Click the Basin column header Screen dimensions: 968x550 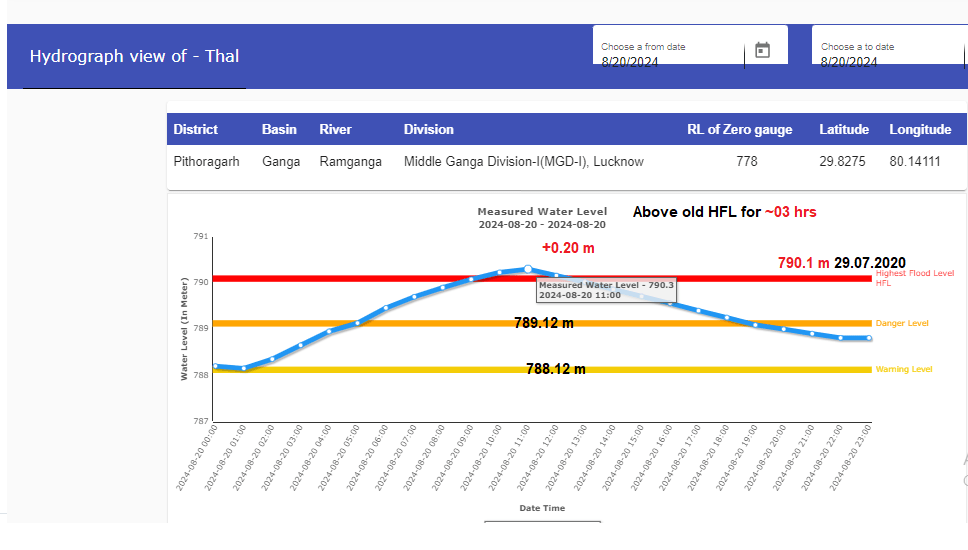279,129
